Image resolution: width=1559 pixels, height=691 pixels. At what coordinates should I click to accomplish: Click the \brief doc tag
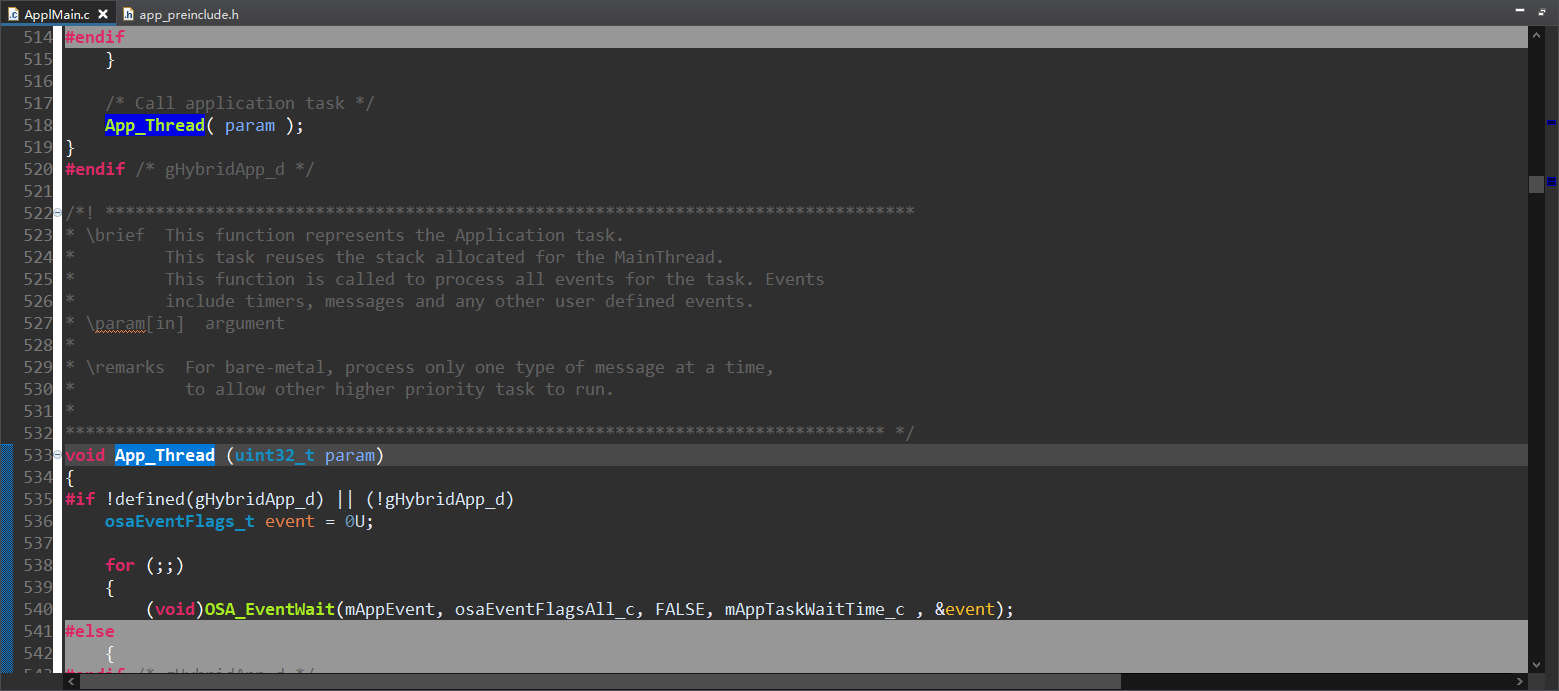[x=115, y=235]
